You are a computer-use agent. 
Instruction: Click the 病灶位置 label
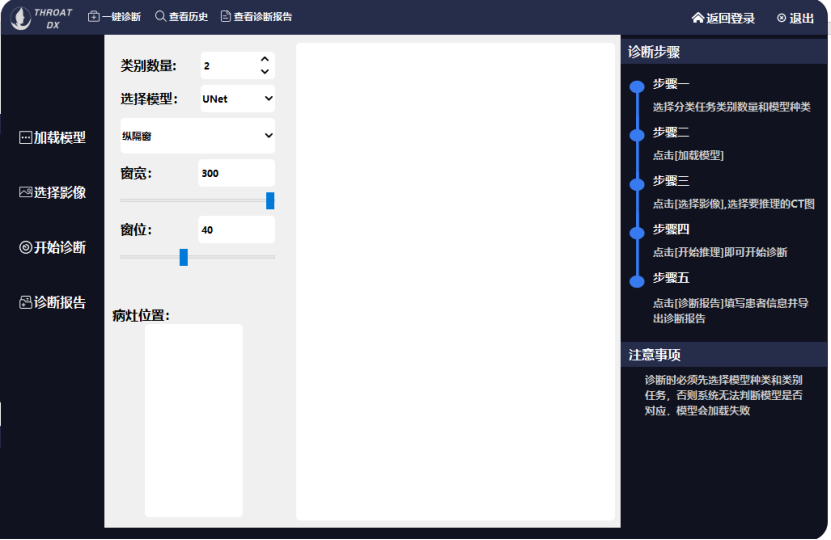141,316
